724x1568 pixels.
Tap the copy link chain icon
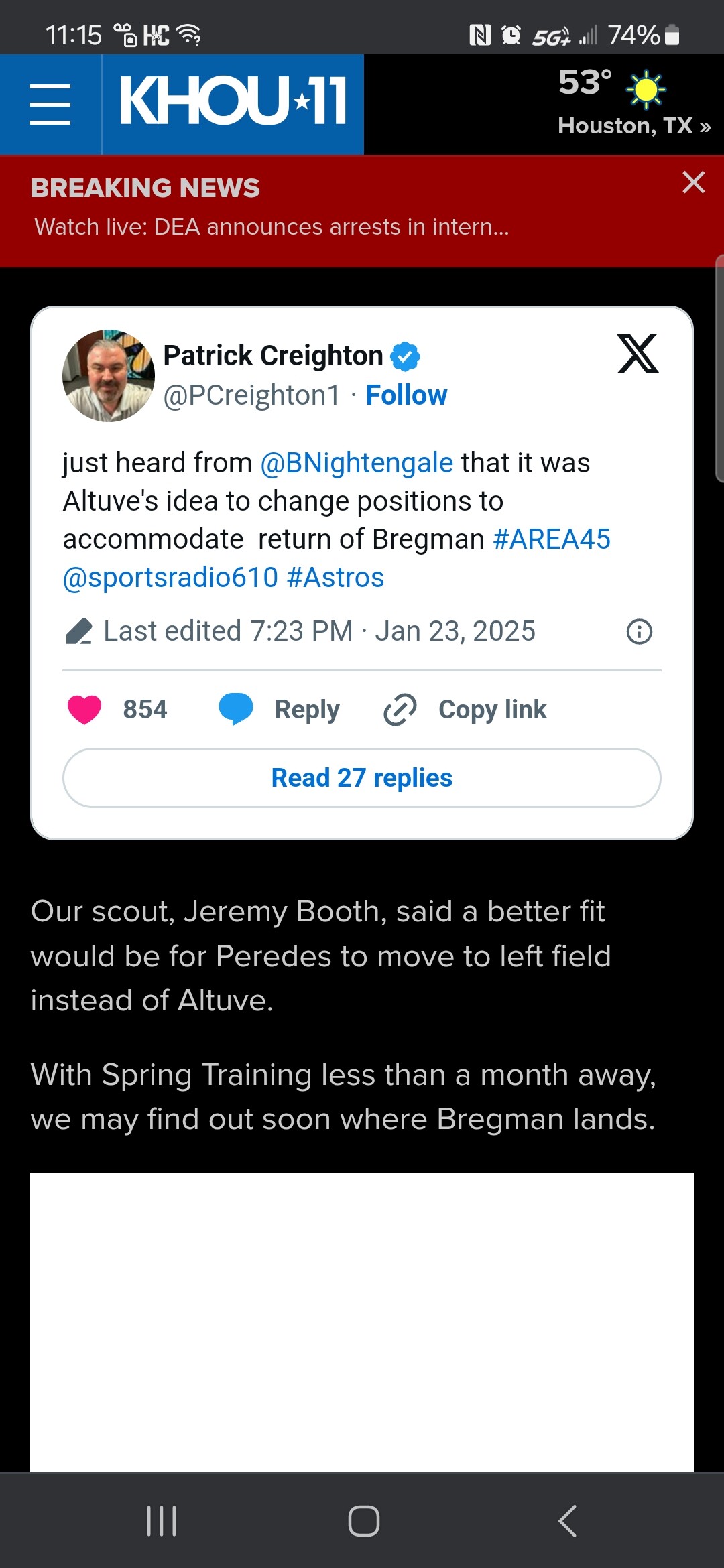400,710
